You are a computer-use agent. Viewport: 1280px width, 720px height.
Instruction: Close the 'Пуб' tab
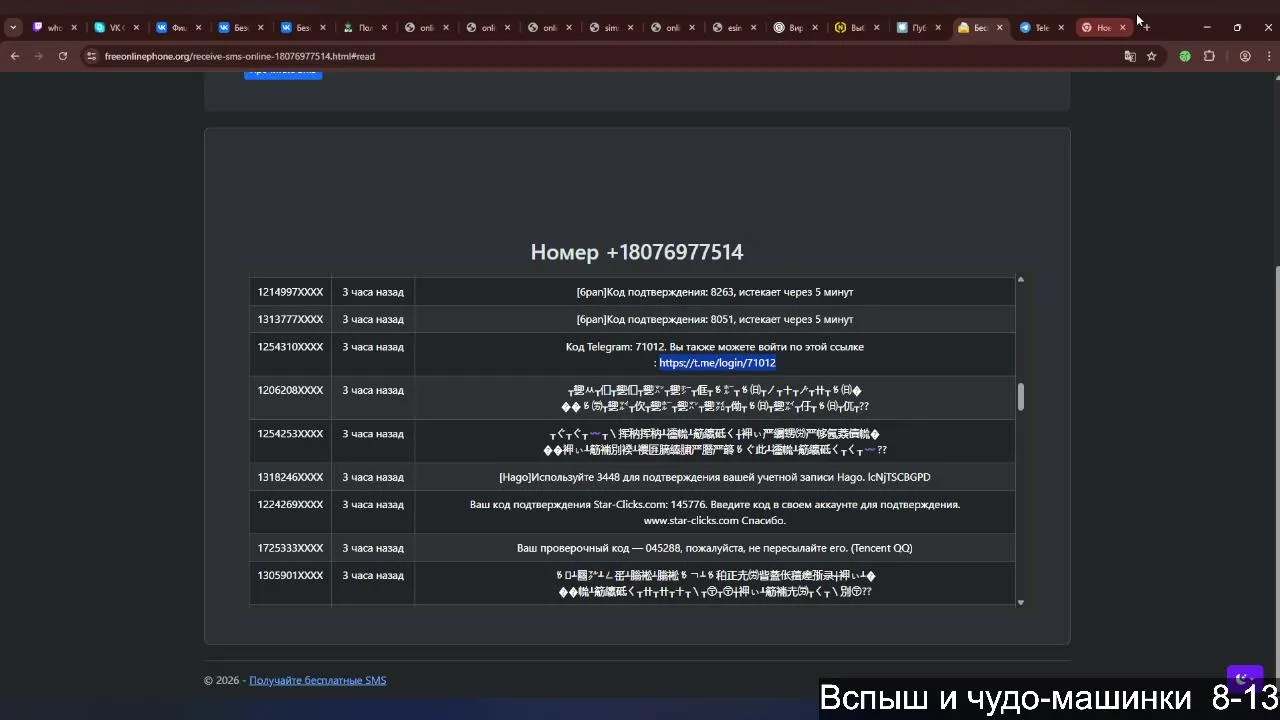click(x=938, y=28)
